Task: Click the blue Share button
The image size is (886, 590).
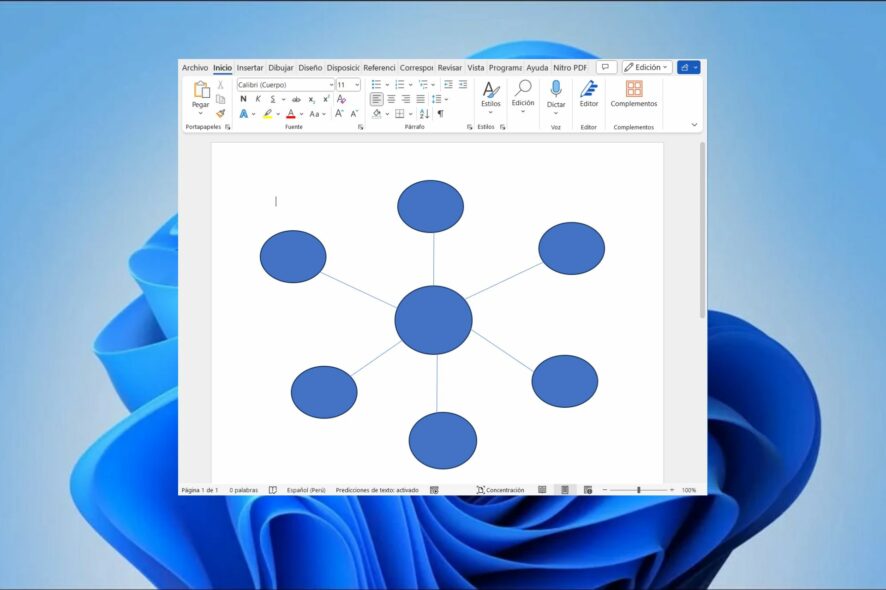Action: [x=689, y=67]
